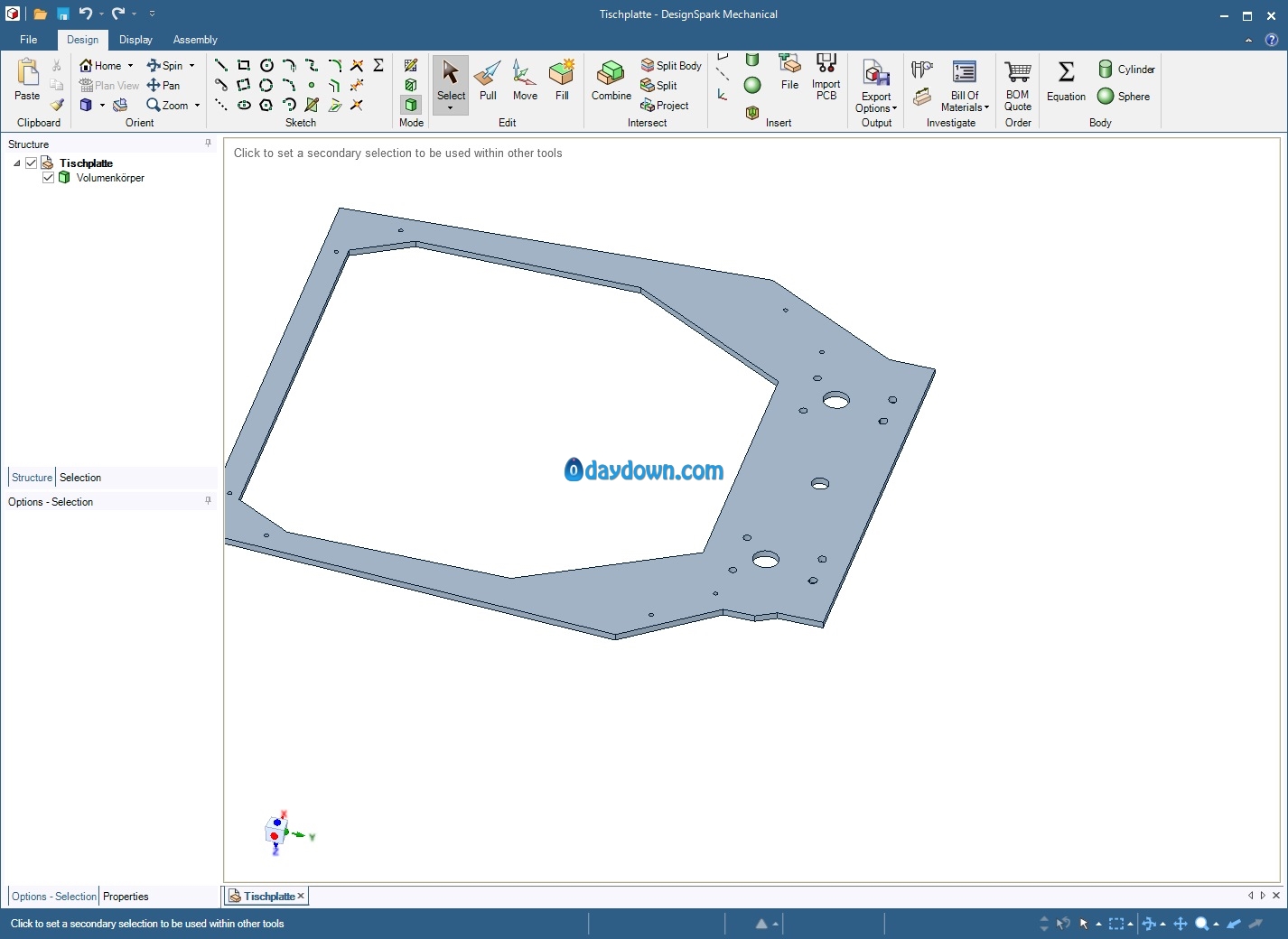
Task: Switch to Section Mode icon
Action: tap(411, 85)
